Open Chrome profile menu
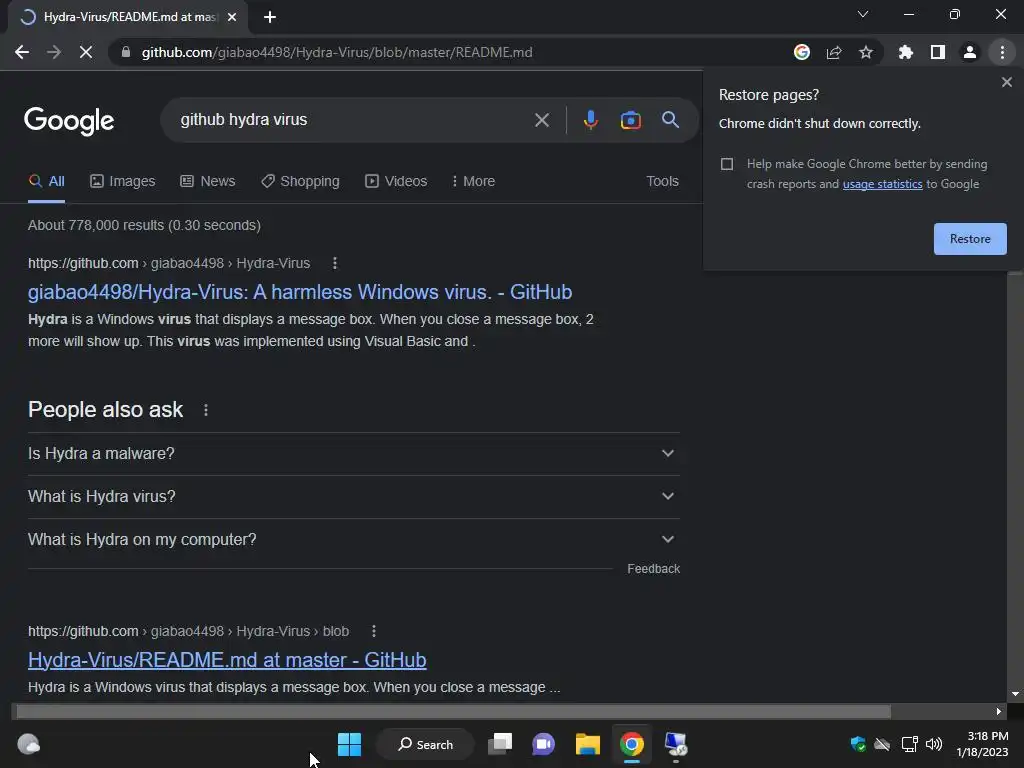This screenshot has width=1024, height=768. coord(970,52)
